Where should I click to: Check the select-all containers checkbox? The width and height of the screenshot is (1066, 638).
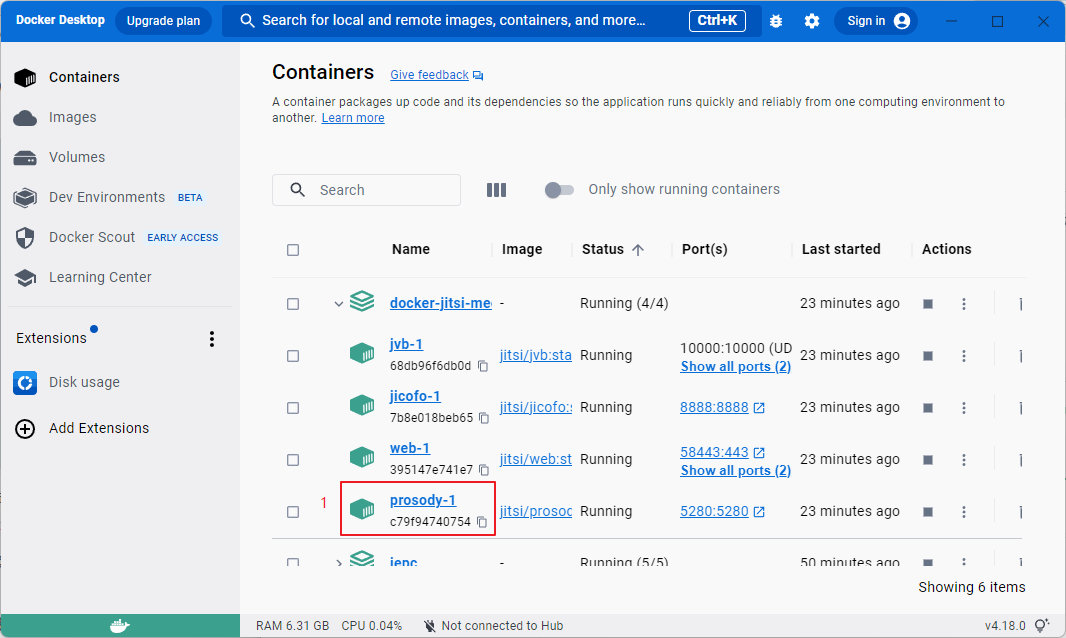click(293, 250)
